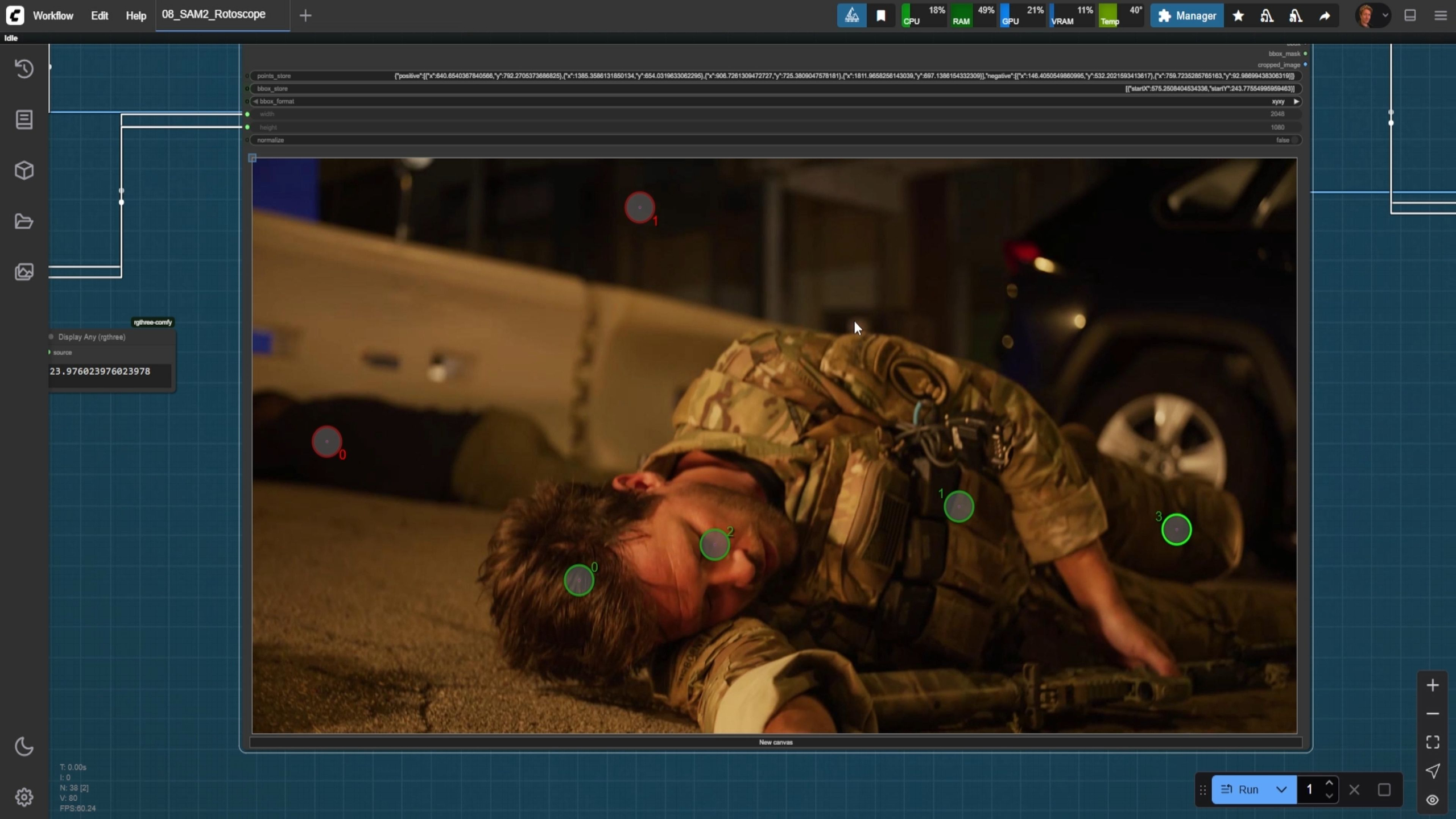Expand the Run button dropdown arrow

coord(1281,789)
